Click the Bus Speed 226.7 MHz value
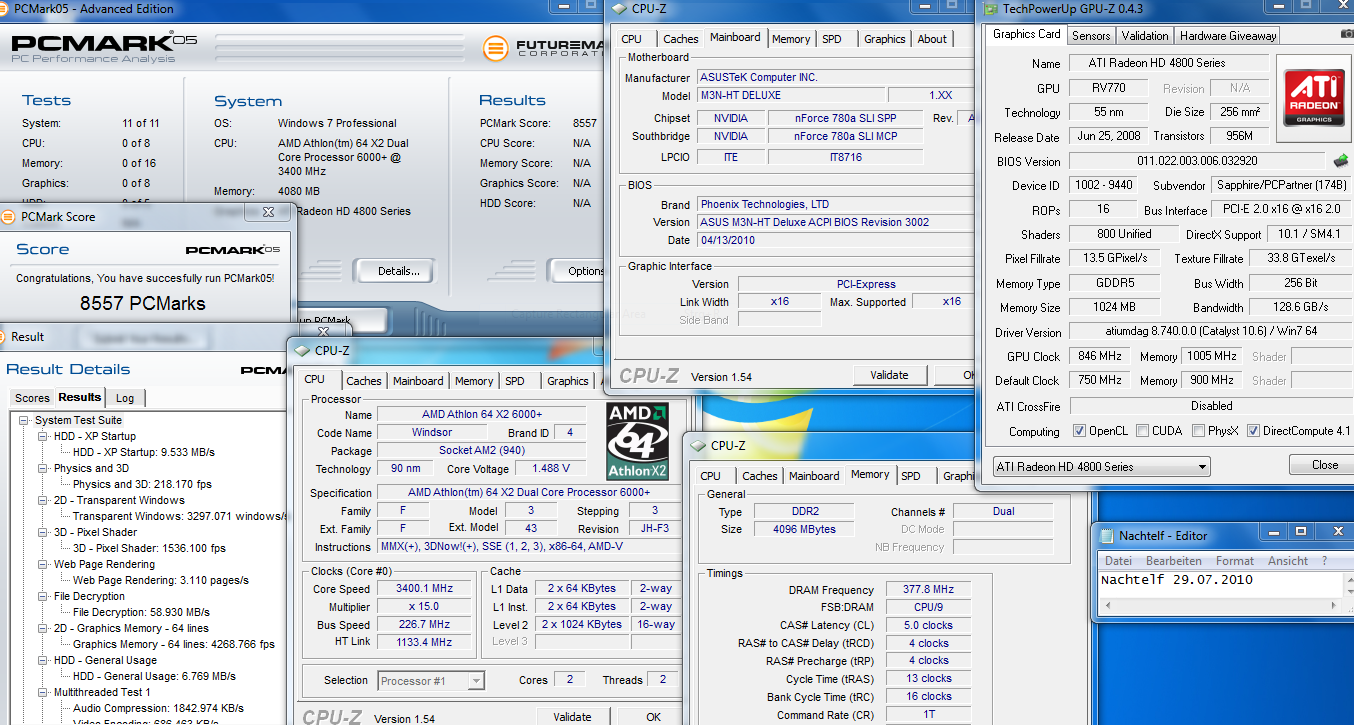This screenshot has width=1354, height=725. pyautogui.click(x=422, y=625)
